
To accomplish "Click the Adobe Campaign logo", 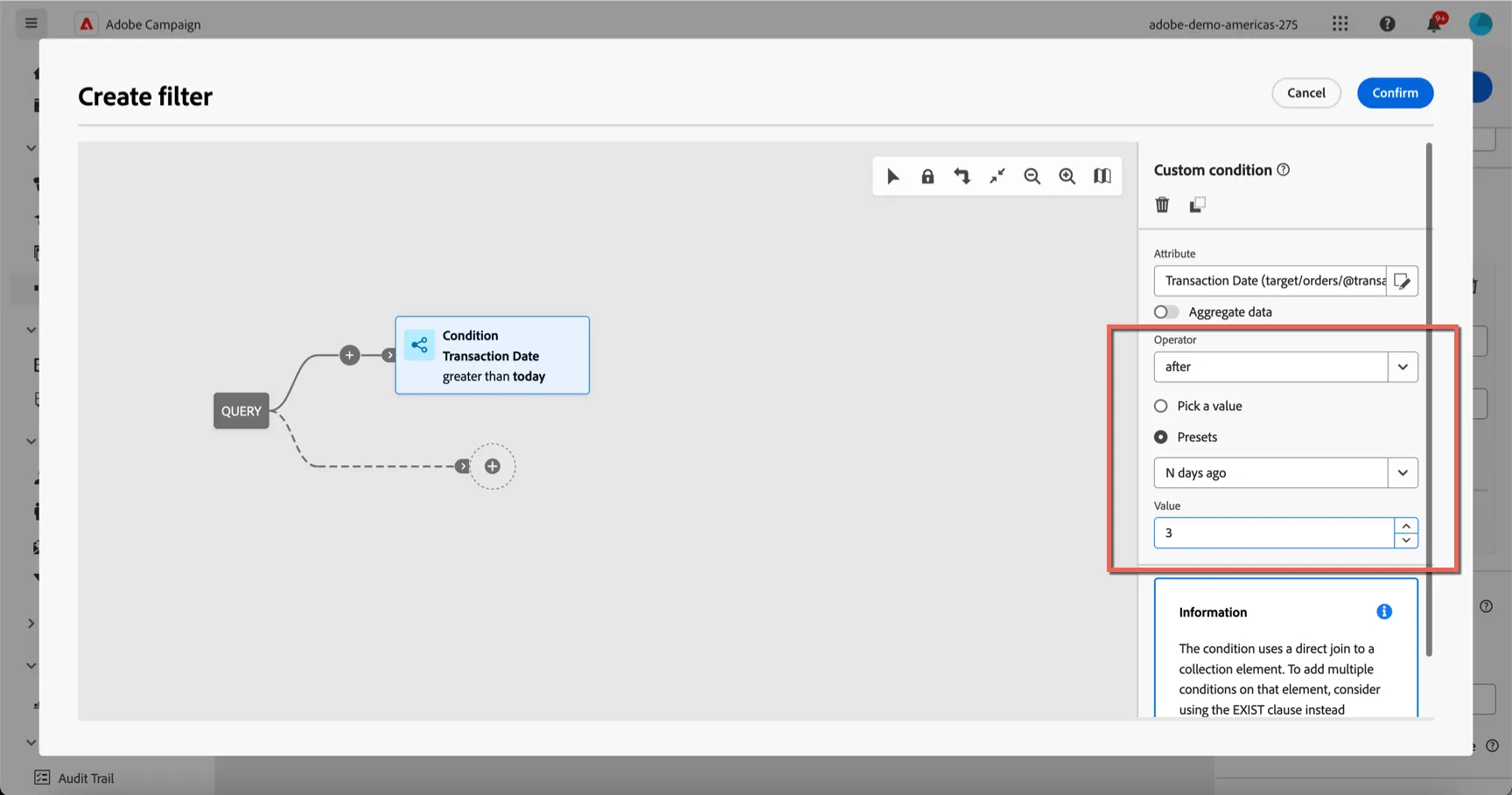I will [86, 24].
